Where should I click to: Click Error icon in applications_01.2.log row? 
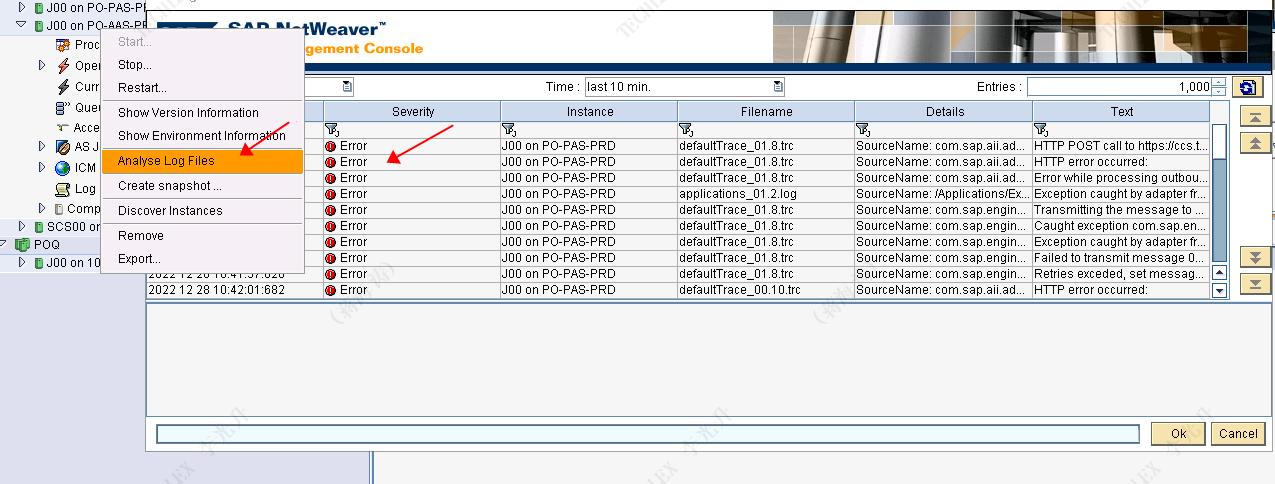(x=331, y=194)
